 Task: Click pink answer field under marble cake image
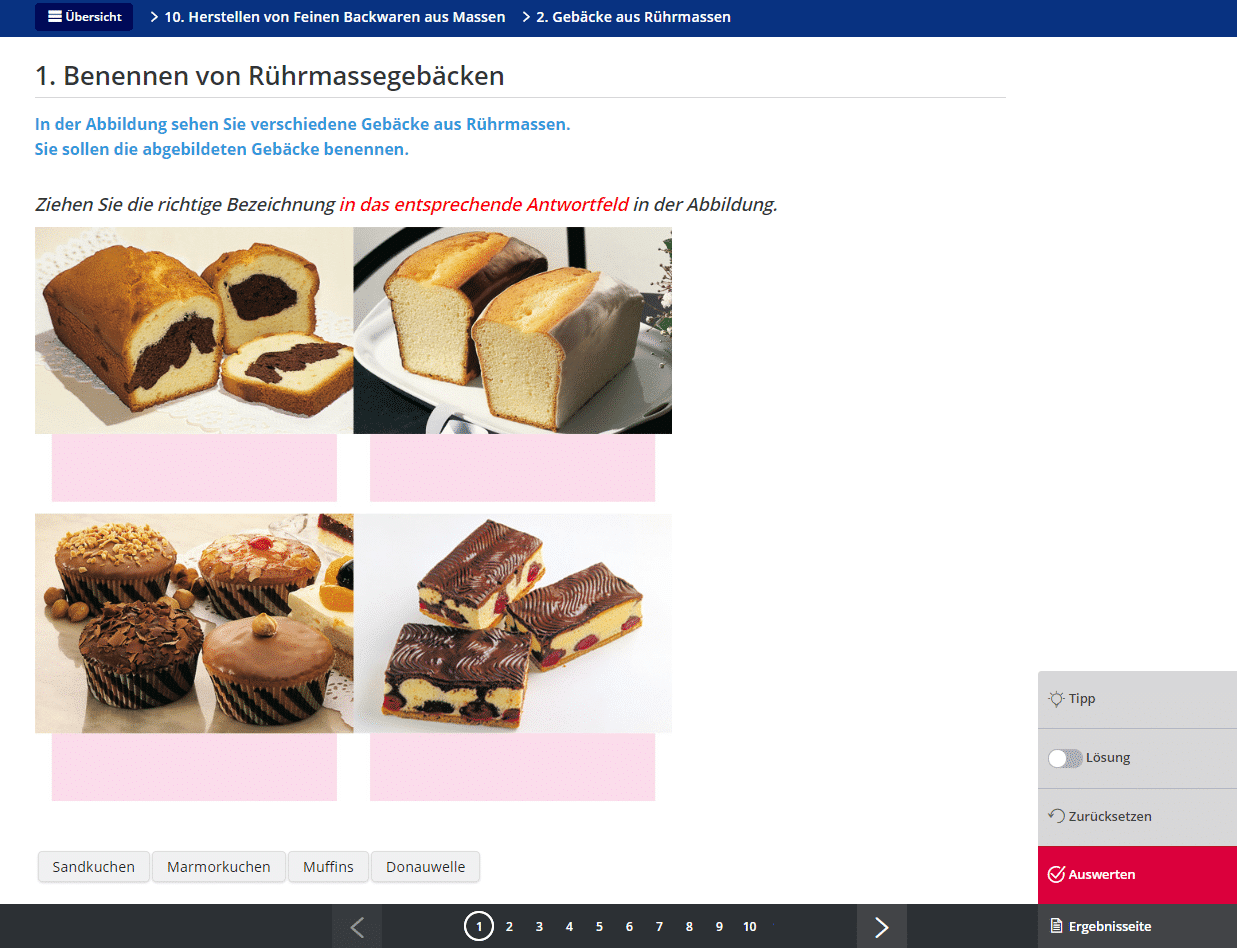click(x=194, y=467)
